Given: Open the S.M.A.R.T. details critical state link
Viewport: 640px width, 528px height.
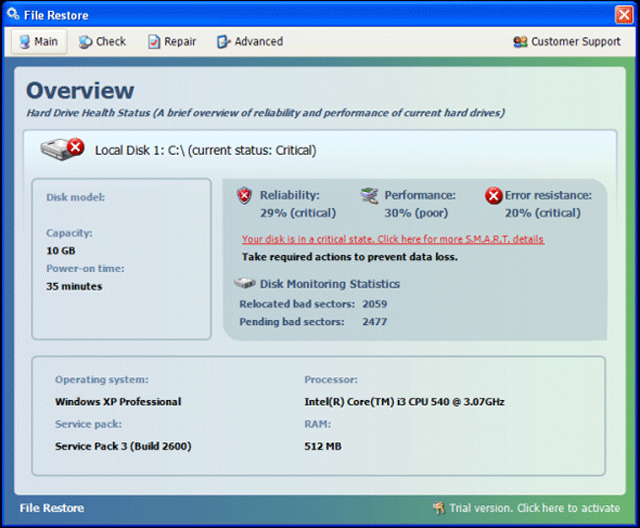Looking at the screenshot, I should [392, 240].
